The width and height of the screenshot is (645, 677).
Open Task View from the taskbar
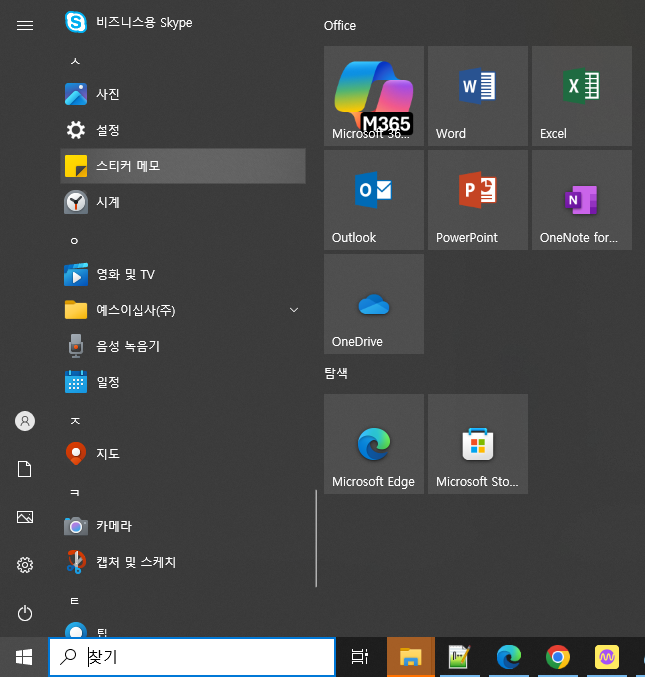[360, 657]
